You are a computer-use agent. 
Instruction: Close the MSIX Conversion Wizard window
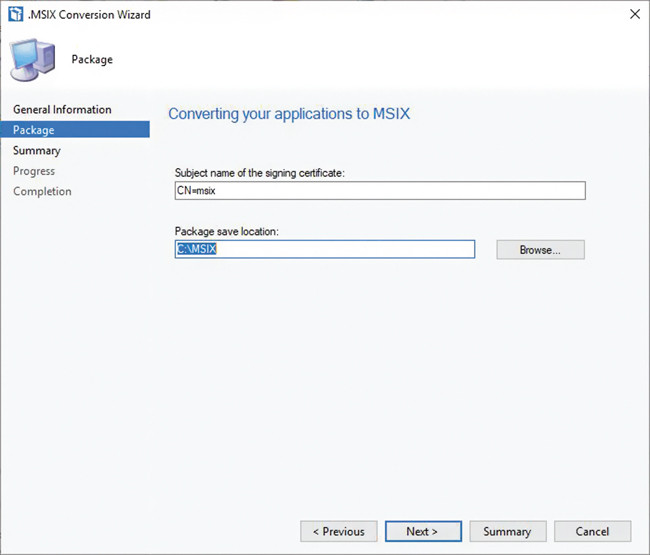click(x=633, y=14)
